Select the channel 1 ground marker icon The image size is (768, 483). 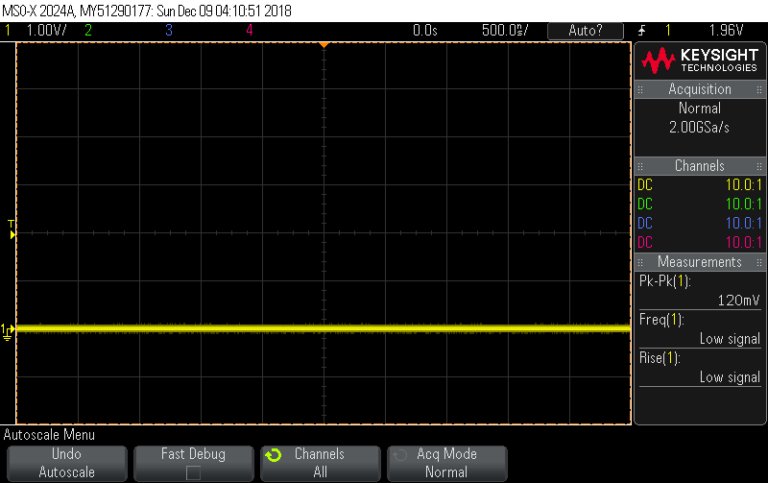point(7,332)
